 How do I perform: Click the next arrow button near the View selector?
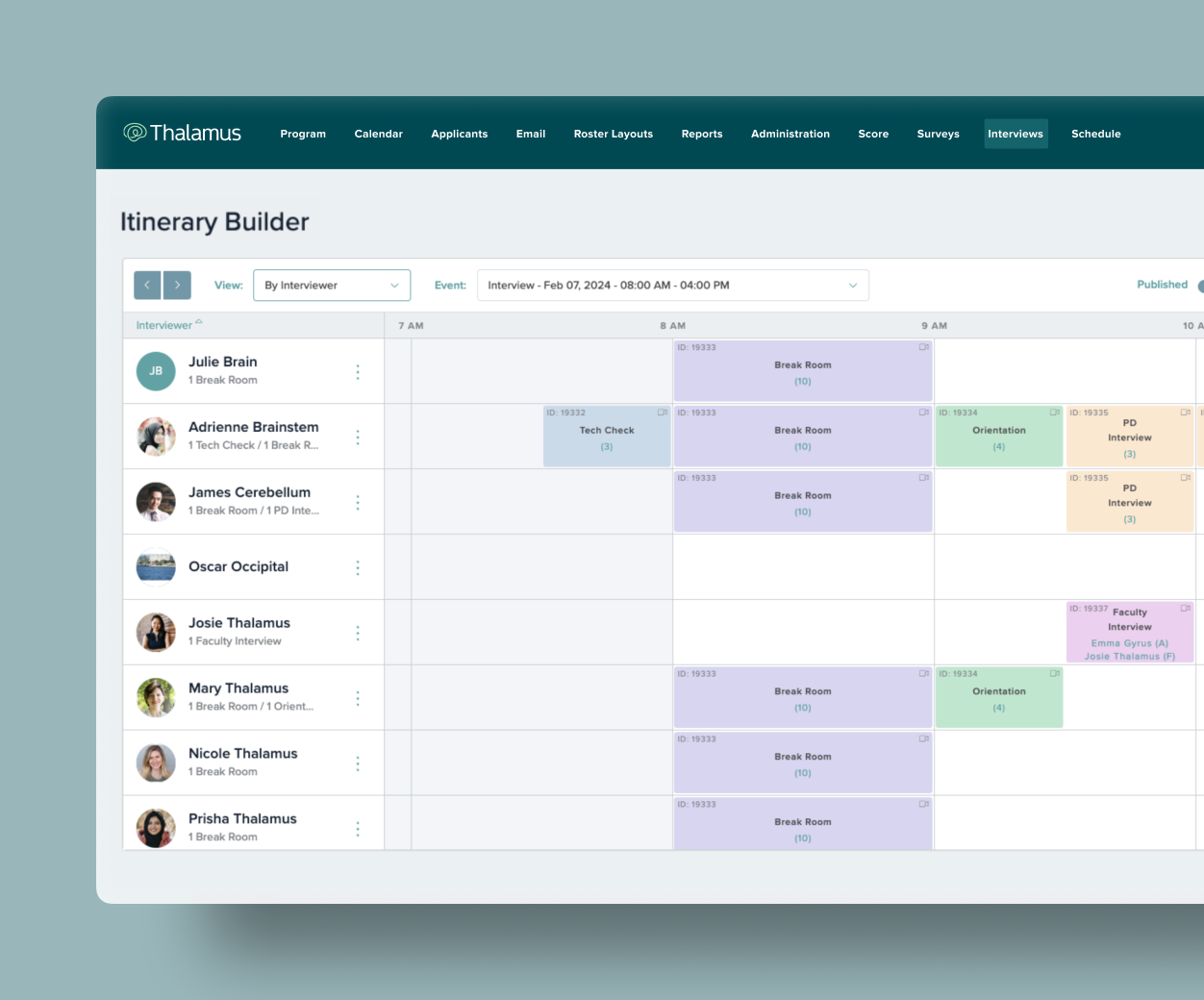click(177, 285)
